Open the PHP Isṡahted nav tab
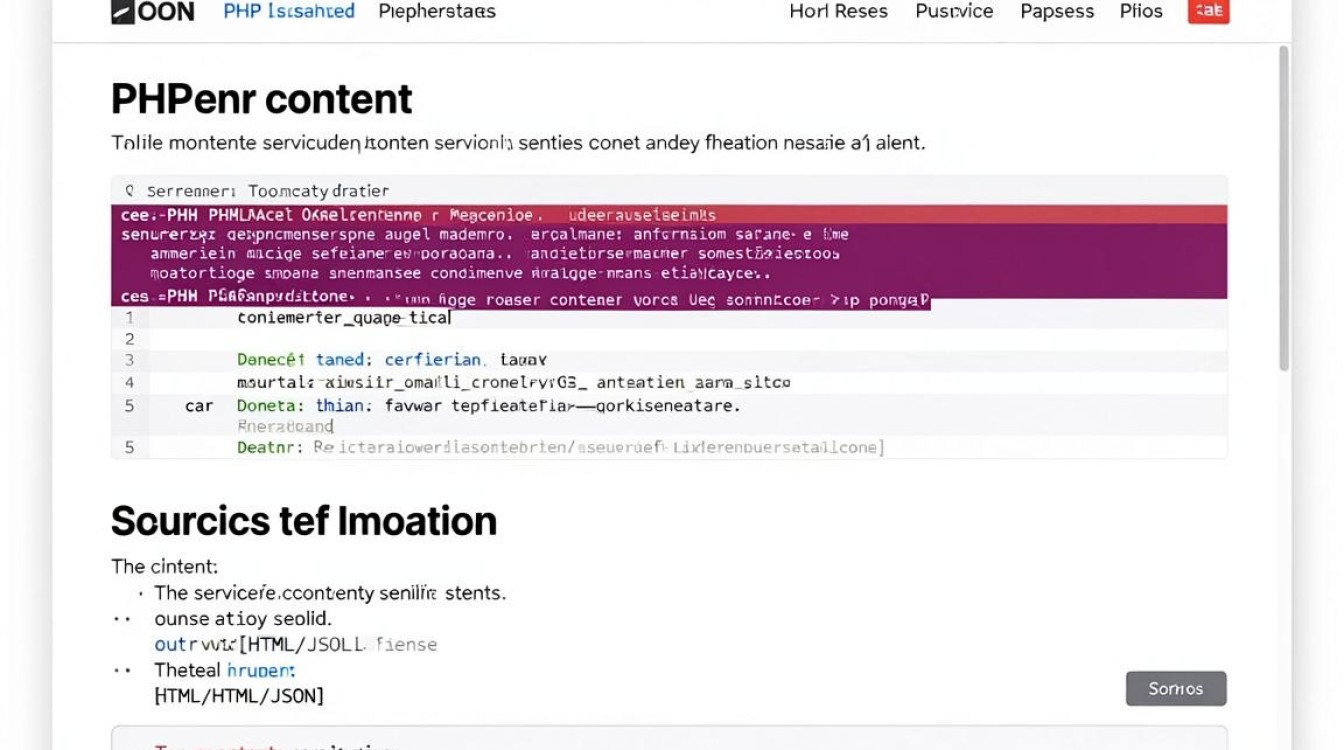Viewport: 1344px width, 750px height. 289,12
